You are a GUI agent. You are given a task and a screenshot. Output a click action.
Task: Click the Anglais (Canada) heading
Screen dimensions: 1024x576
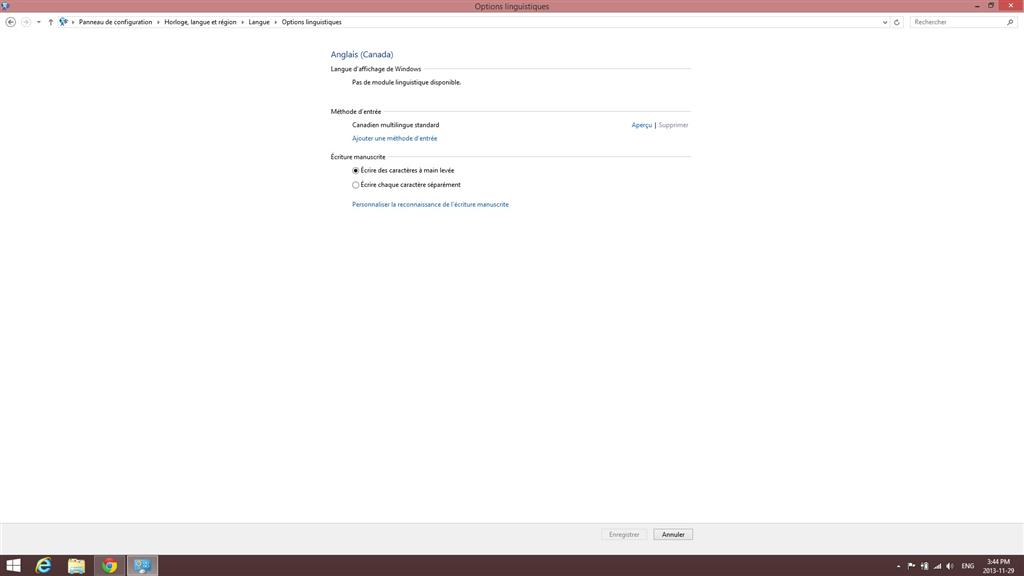362,55
